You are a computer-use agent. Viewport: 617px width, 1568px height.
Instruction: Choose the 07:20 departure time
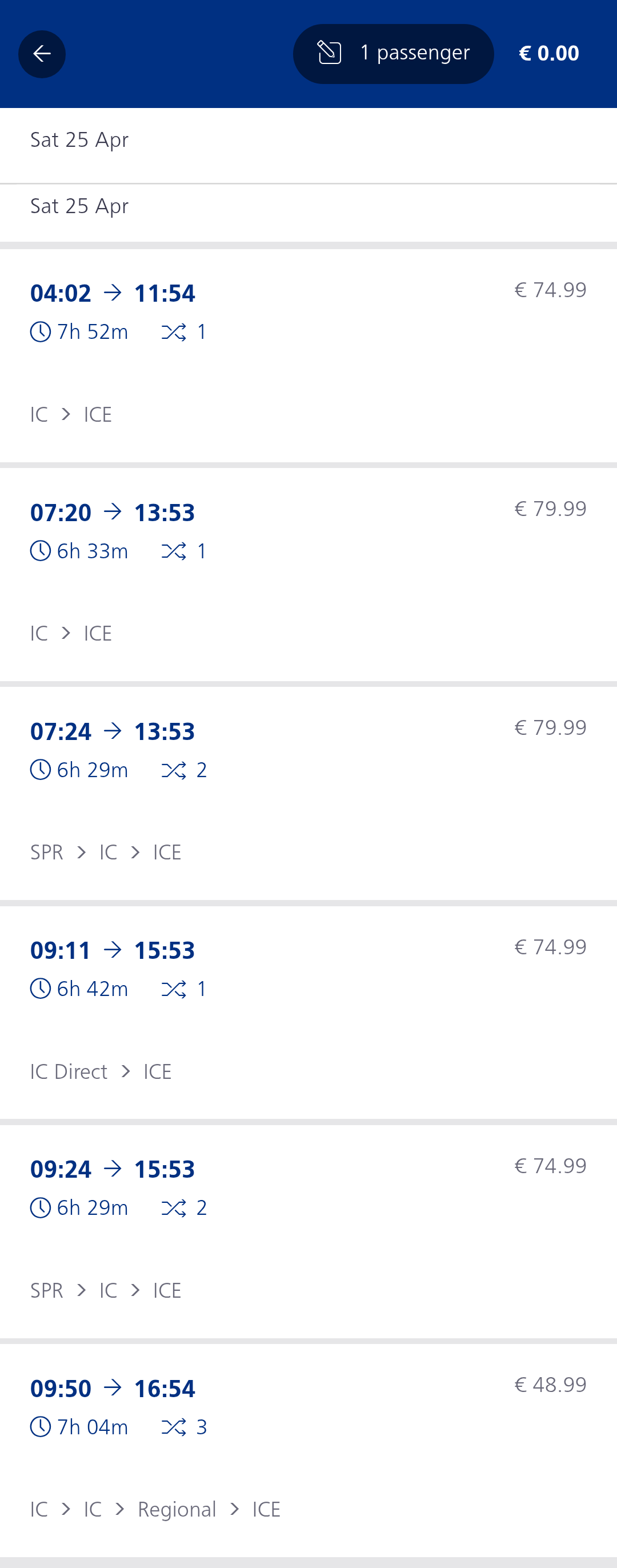click(x=61, y=513)
